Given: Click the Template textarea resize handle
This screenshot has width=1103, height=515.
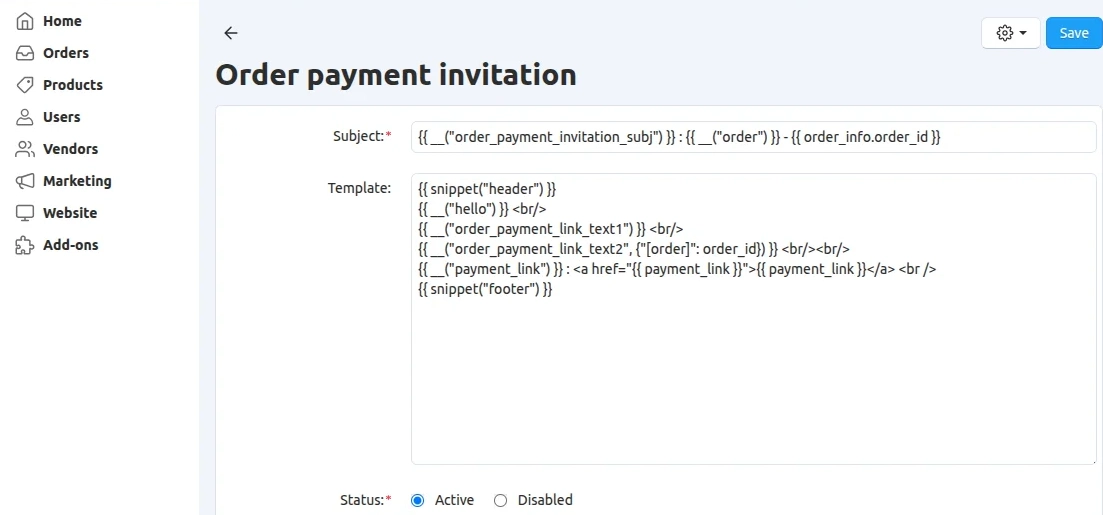Looking at the screenshot, I should tap(1093, 462).
